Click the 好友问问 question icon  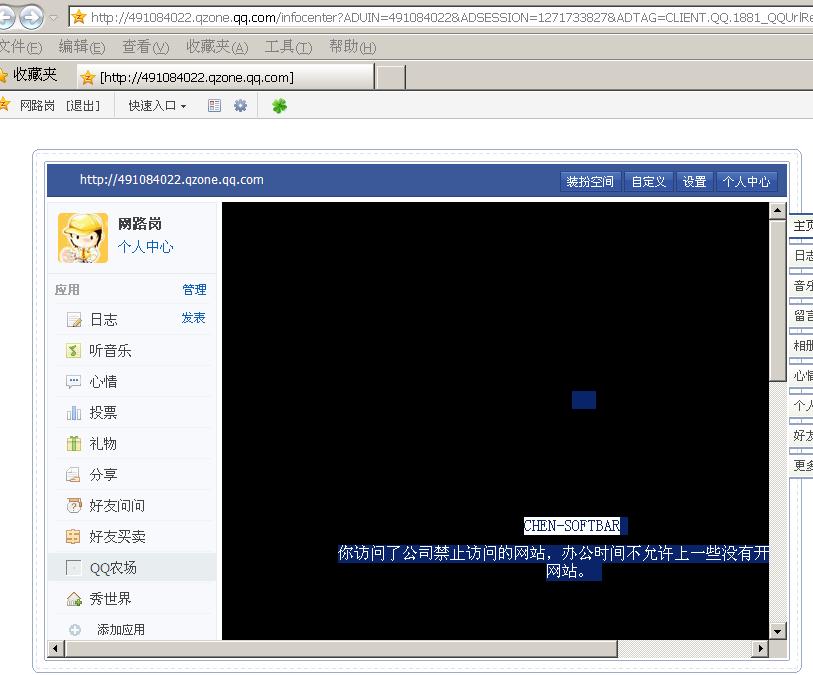coord(74,505)
